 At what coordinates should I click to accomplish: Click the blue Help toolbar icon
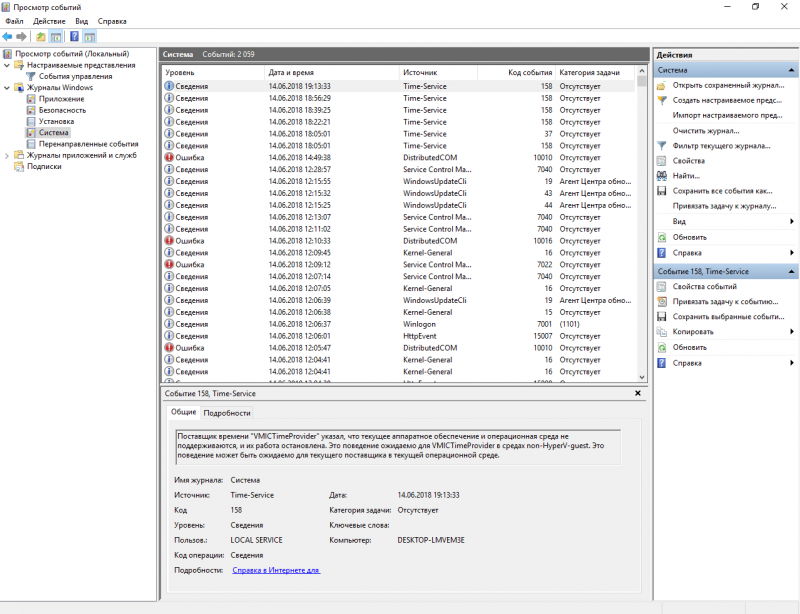click(x=74, y=37)
